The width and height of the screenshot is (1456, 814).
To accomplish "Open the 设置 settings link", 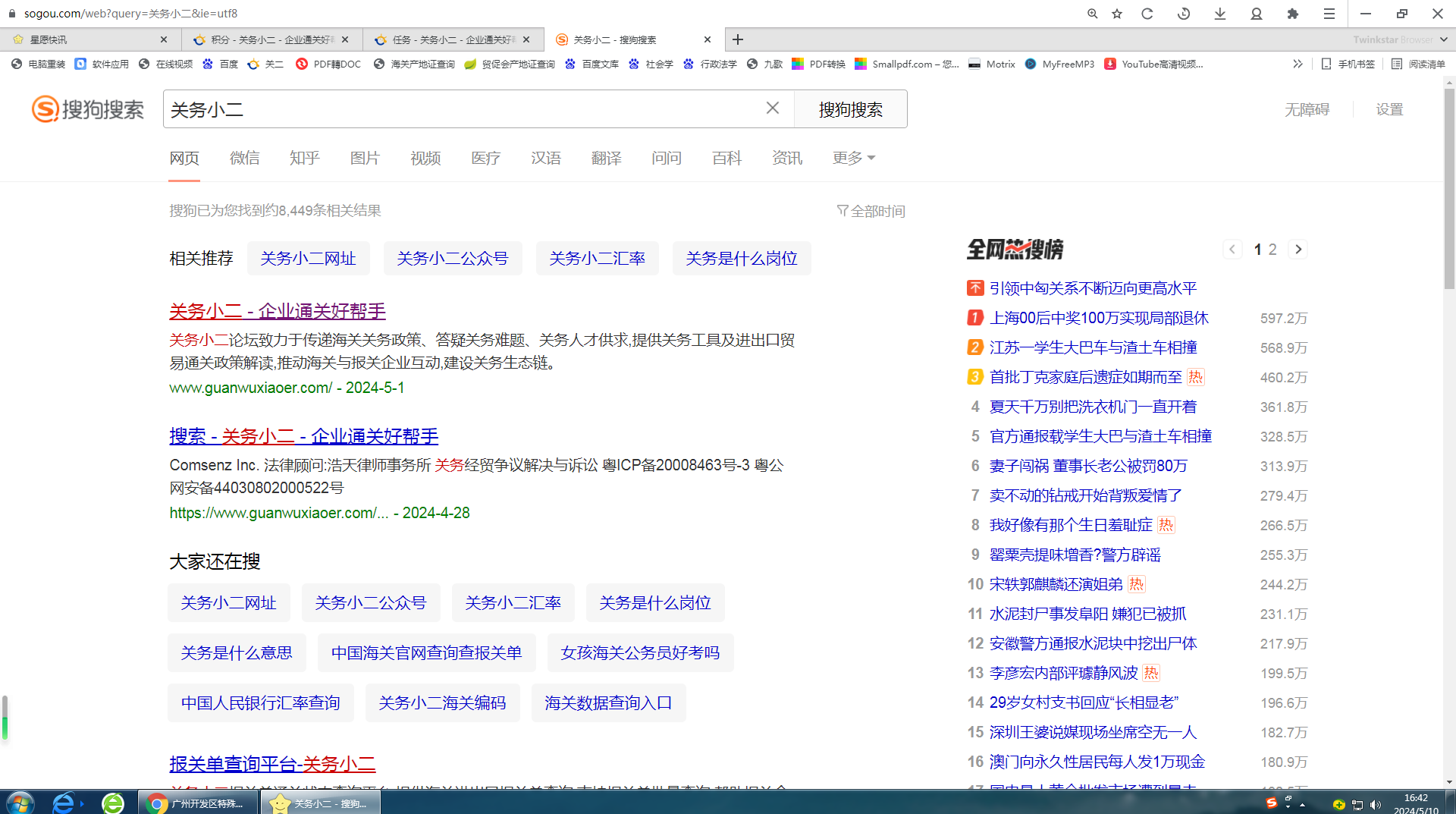I will [x=1389, y=109].
